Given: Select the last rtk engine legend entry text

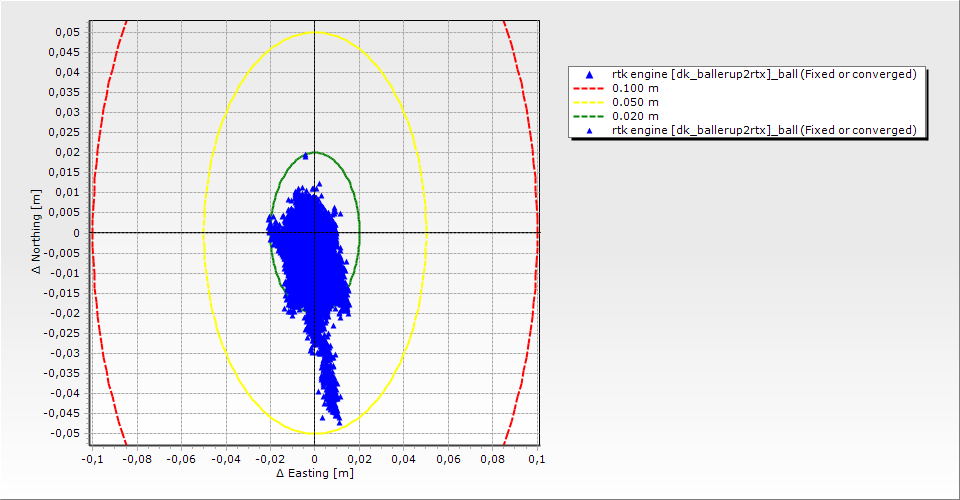Looking at the screenshot, I should click(764, 130).
